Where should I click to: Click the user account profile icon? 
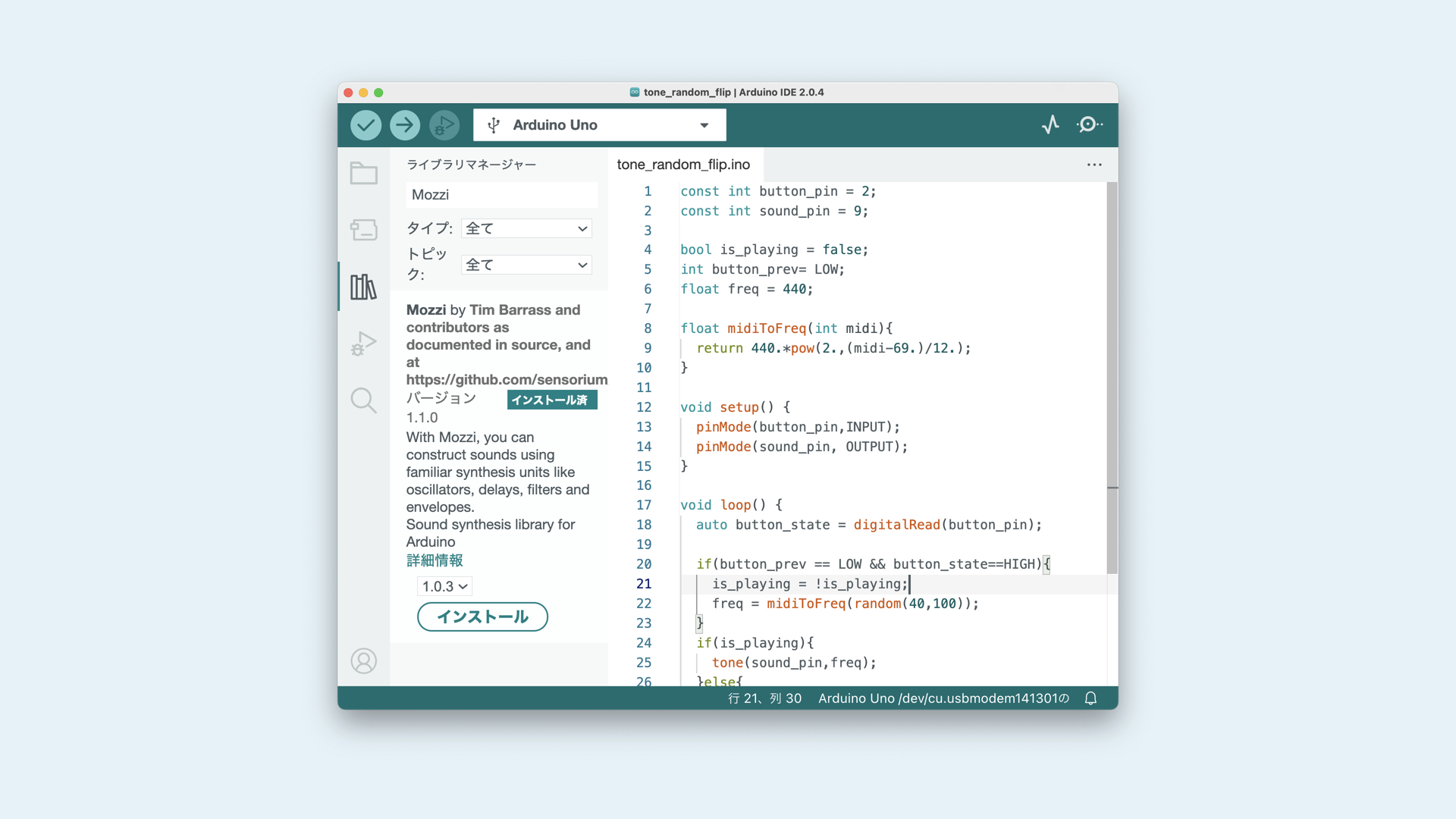pyautogui.click(x=364, y=661)
